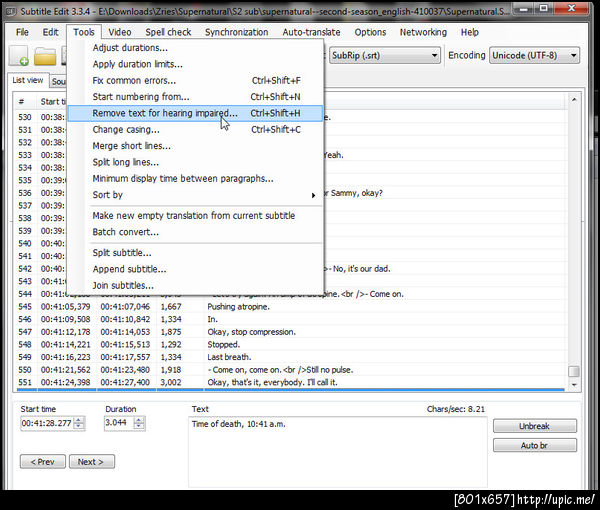Open the File menu

pyautogui.click(x=22, y=32)
